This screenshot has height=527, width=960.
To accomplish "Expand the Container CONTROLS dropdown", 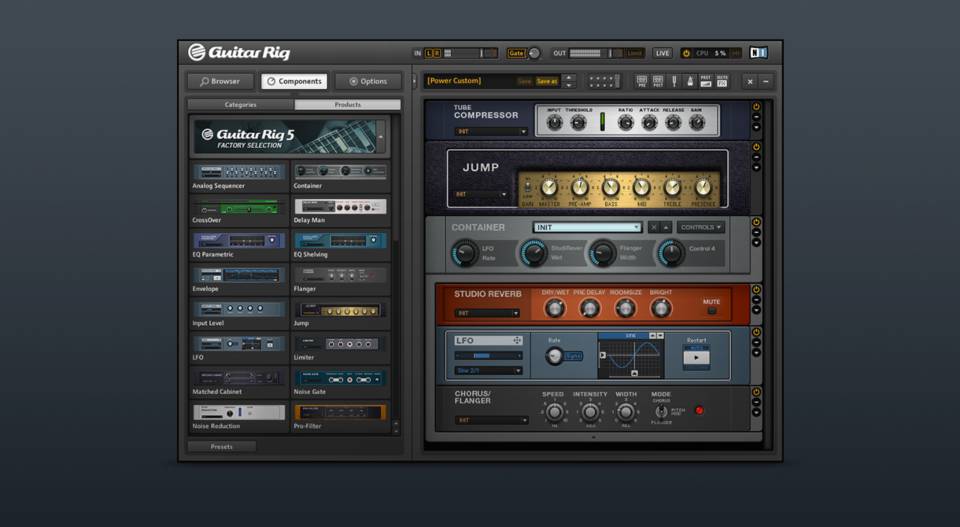I will (701, 227).
